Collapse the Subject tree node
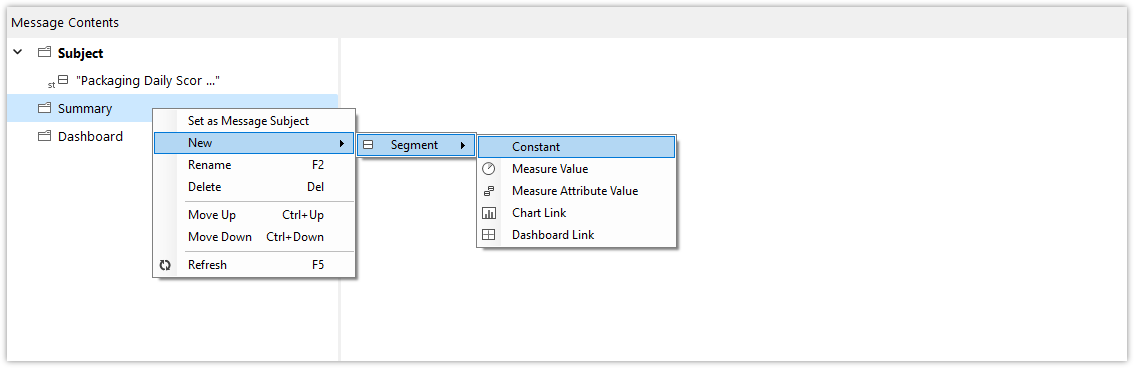The width and height of the screenshot is (1134, 368). (x=18, y=52)
